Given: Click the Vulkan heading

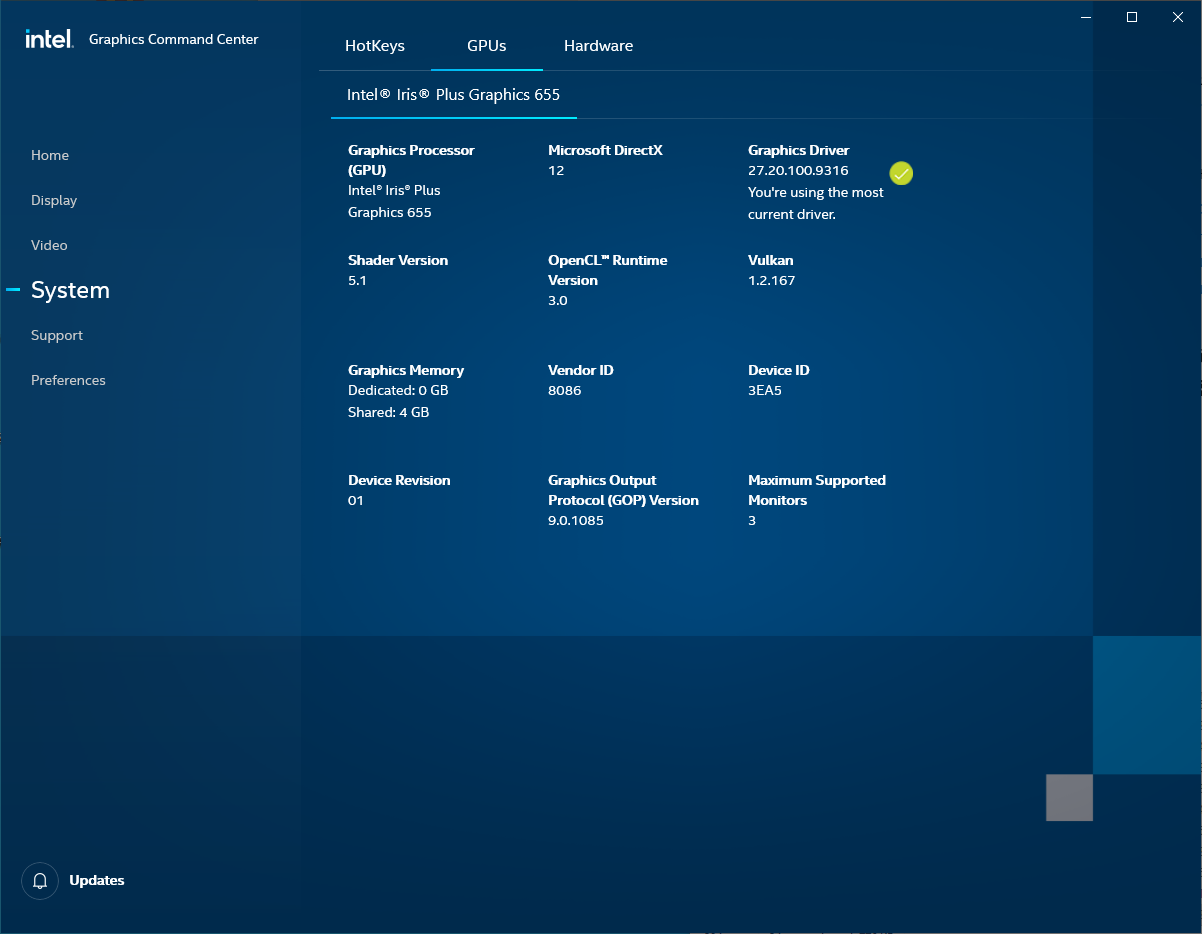Looking at the screenshot, I should (771, 260).
